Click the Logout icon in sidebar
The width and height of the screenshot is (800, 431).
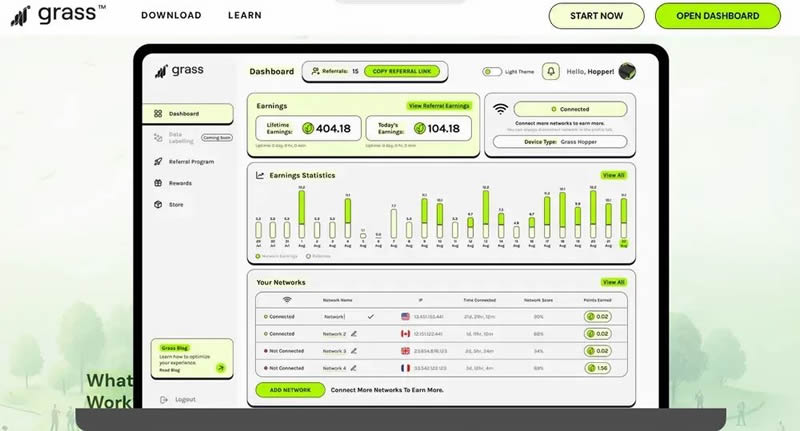[x=164, y=399]
